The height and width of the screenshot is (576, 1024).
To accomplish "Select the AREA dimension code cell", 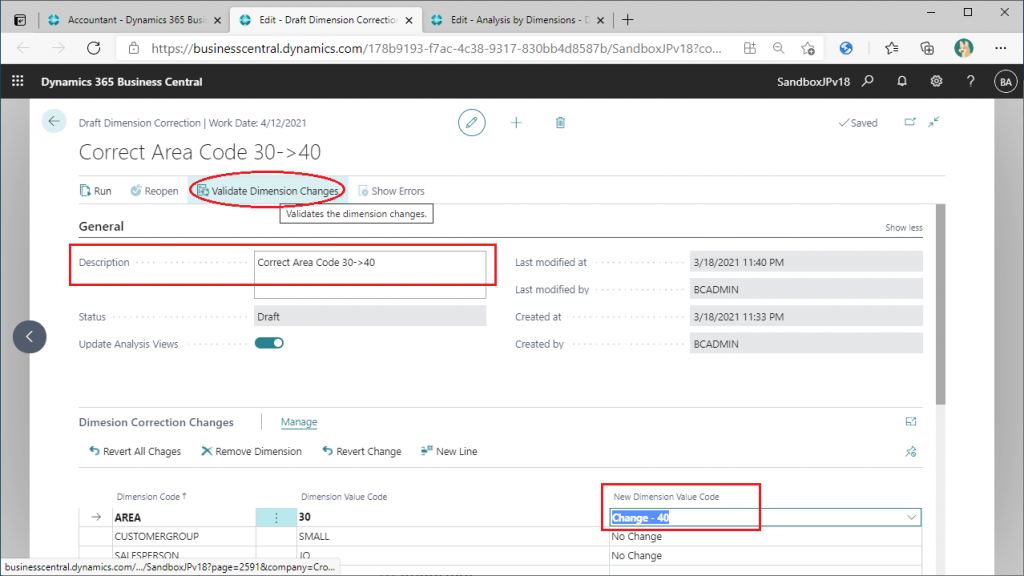I will pyautogui.click(x=184, y=517).
